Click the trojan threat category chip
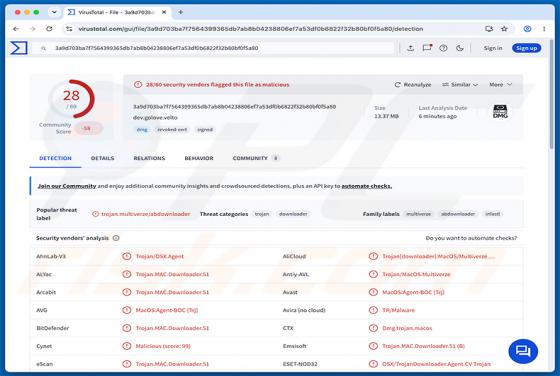 [262, 214]
